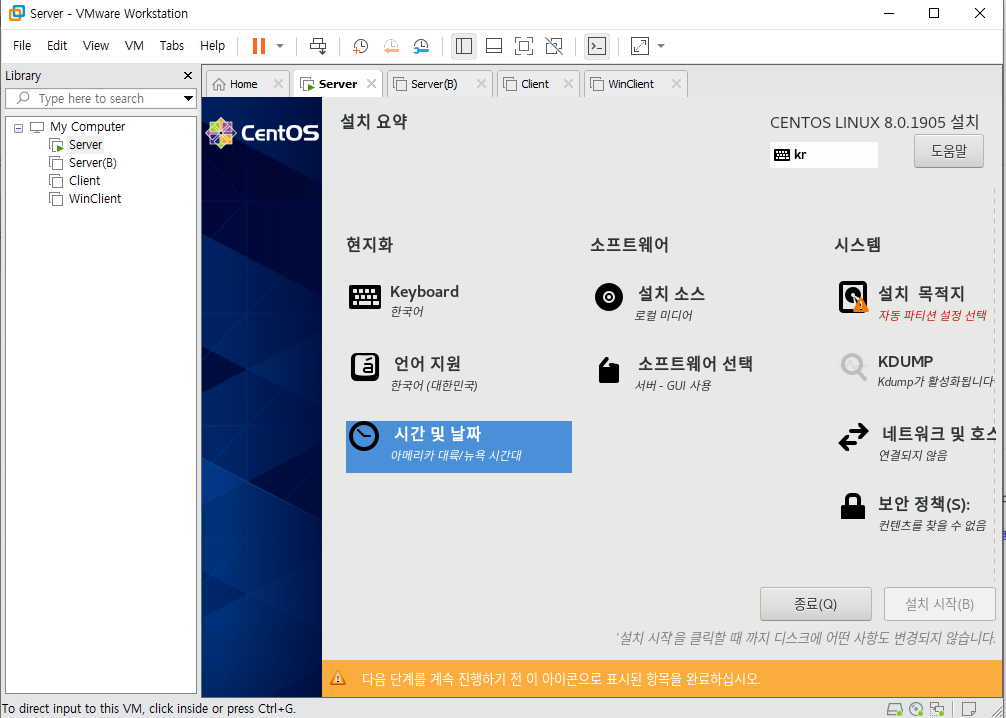The width and height of the screenshot is (1006, 718).
Task: Toggle Unity mode icon
Action: coord(554,46)
